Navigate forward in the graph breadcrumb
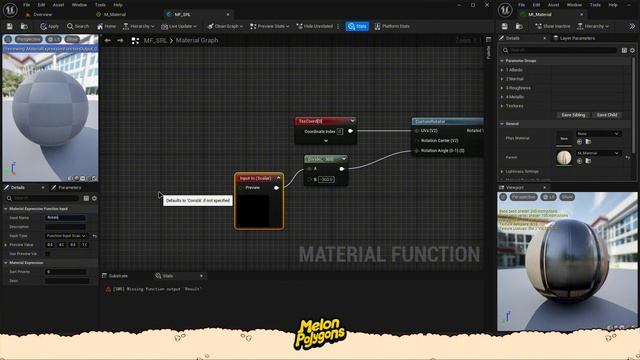Screen dimensions: 640x360 click(x=120, y=40)
